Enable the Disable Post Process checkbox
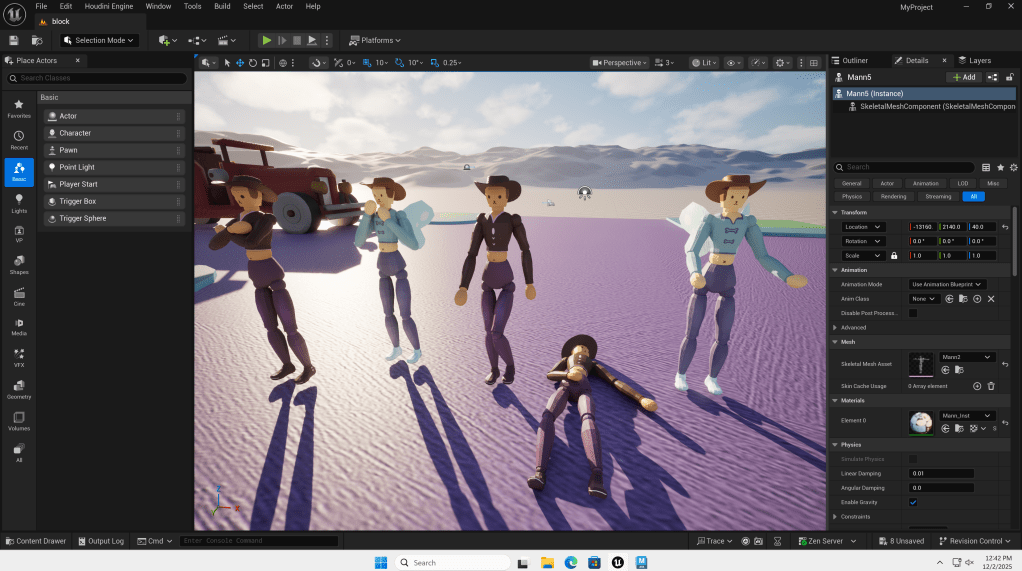 coord(913,313)
